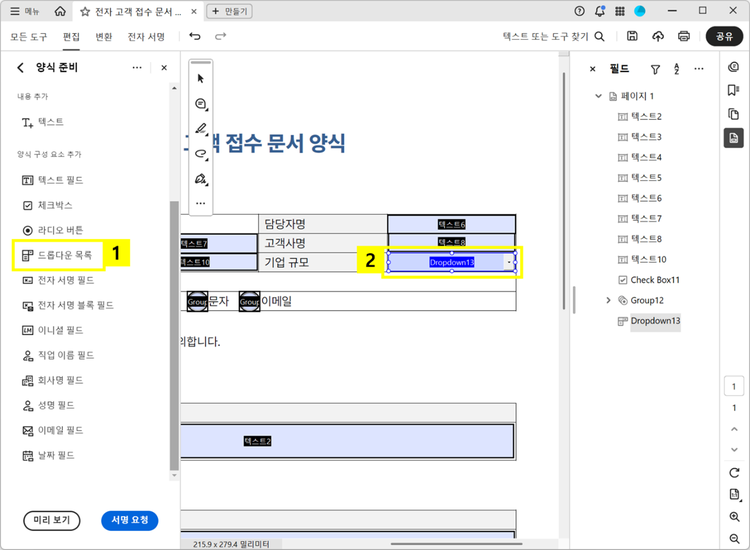Add an 이메일 필드
This screenshot has height=550, width=750.
click(53, 430)
